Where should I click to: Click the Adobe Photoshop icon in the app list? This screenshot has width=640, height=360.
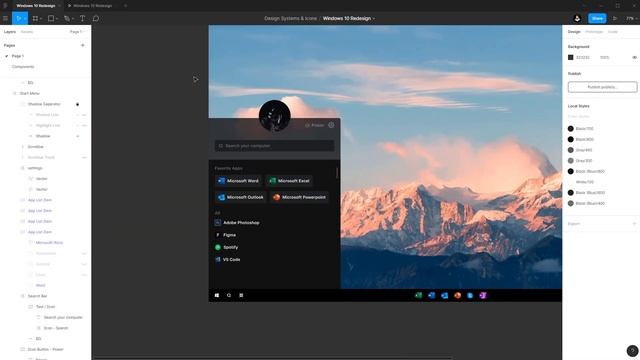(218, 222)
